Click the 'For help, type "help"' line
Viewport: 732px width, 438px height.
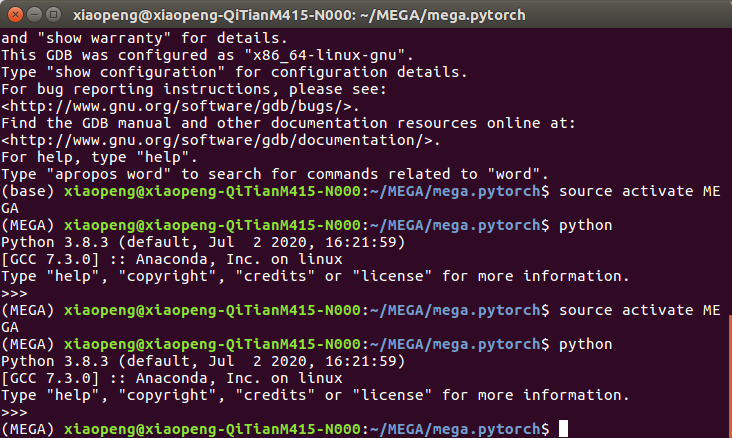(x=99, y=157)
